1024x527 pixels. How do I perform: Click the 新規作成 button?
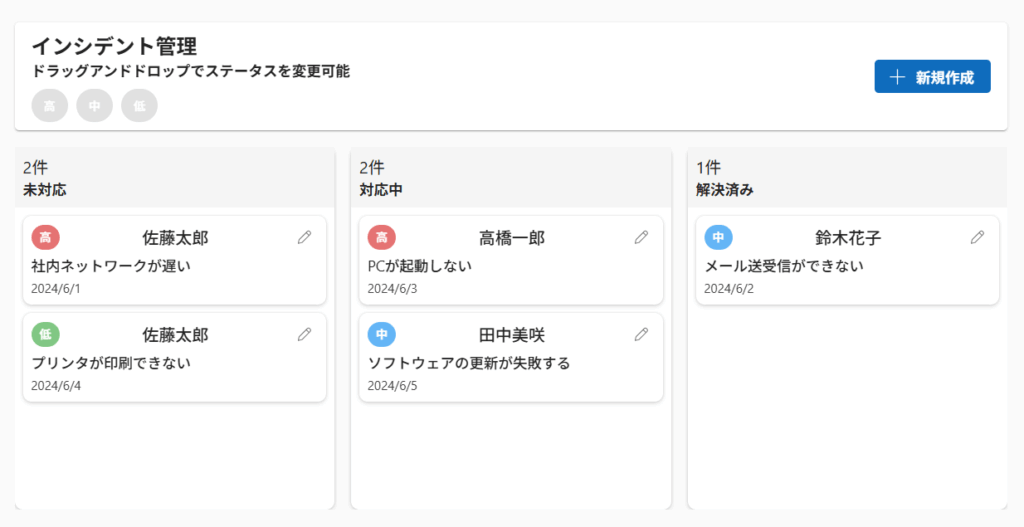[x=932, y=77]
